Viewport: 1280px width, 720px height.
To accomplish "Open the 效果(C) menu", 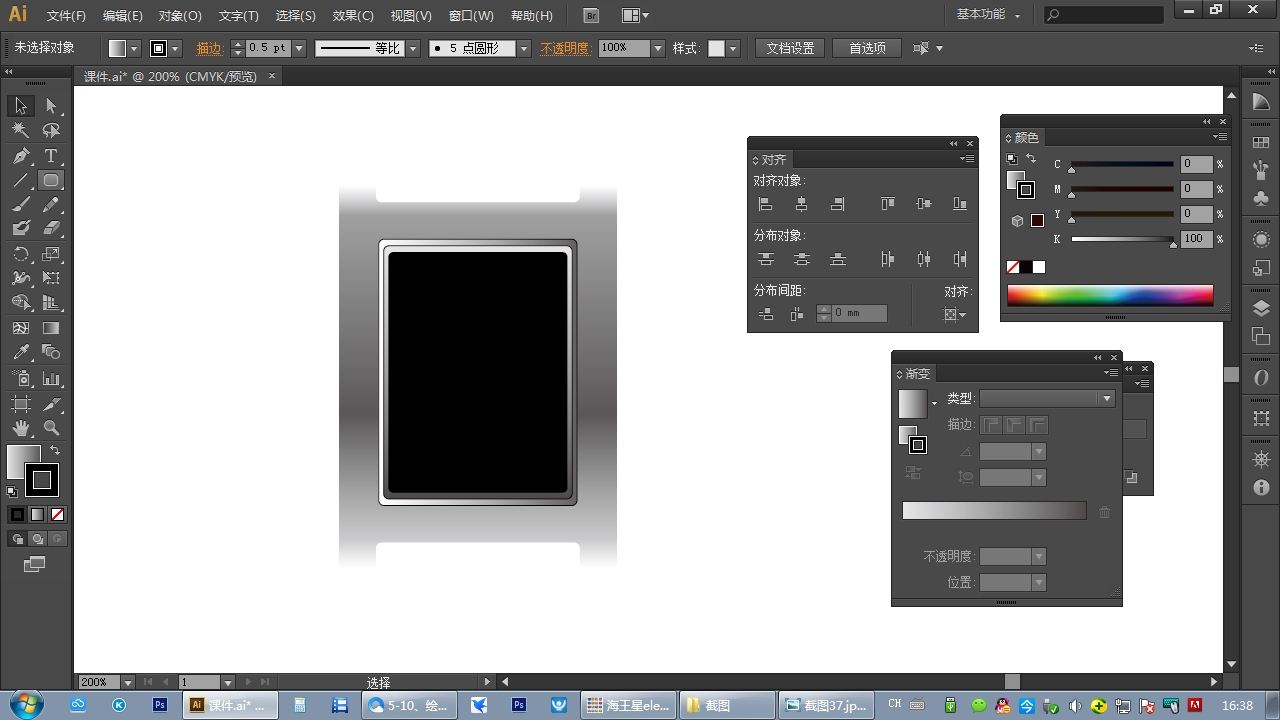I will tap(353, 16).
